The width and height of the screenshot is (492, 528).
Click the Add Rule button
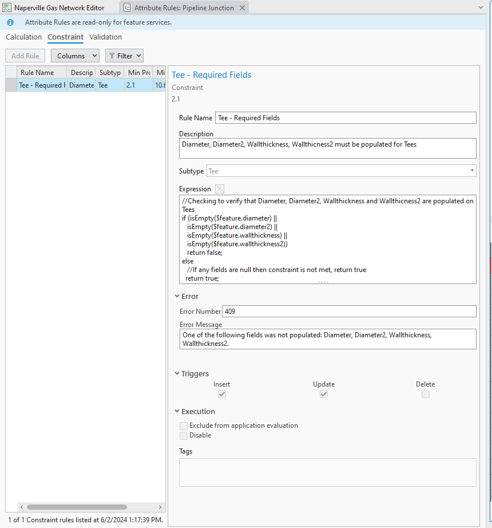[25, 56]
